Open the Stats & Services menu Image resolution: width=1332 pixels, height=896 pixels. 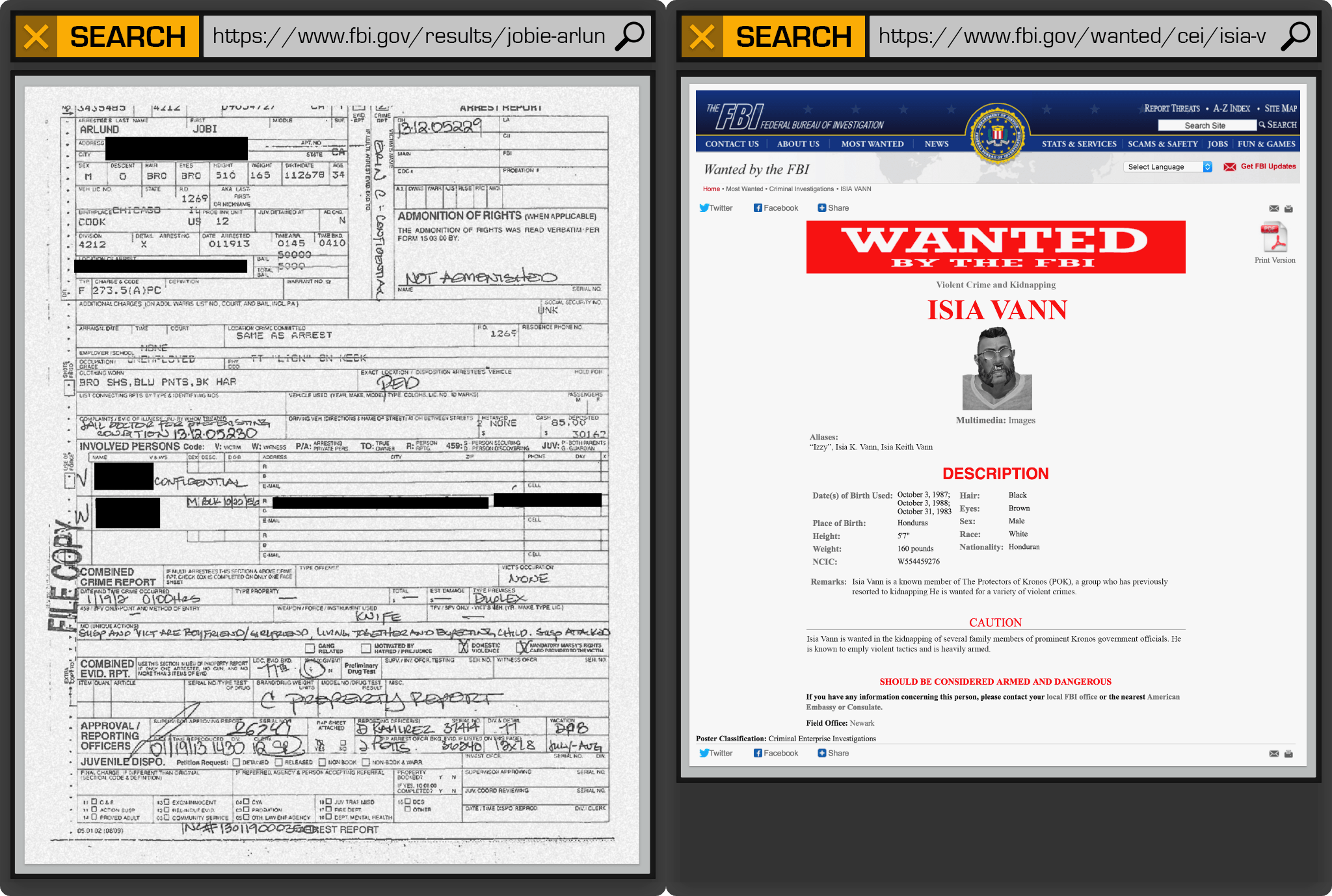[1078, 144]
